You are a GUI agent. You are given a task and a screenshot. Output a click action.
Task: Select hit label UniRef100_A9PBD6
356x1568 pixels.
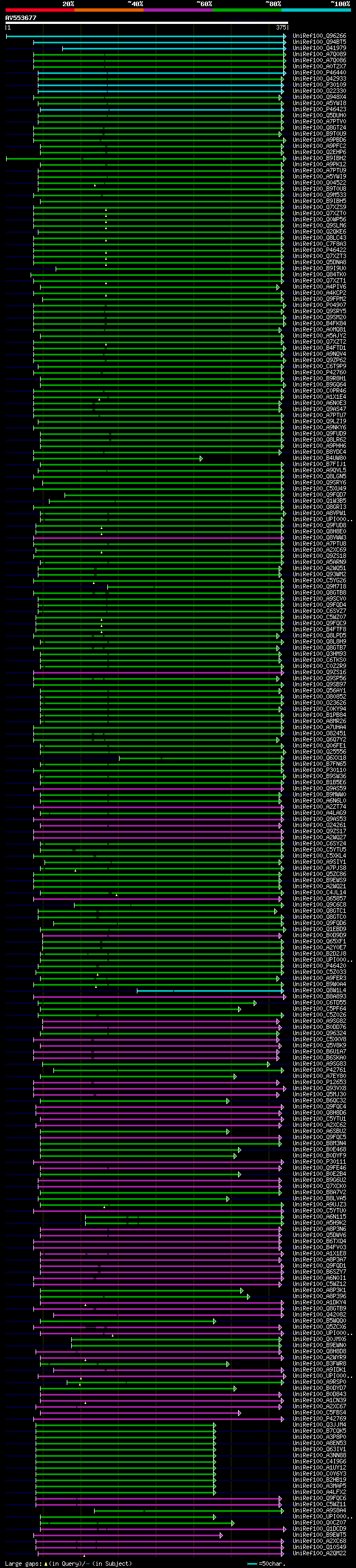tap(319, 140)
